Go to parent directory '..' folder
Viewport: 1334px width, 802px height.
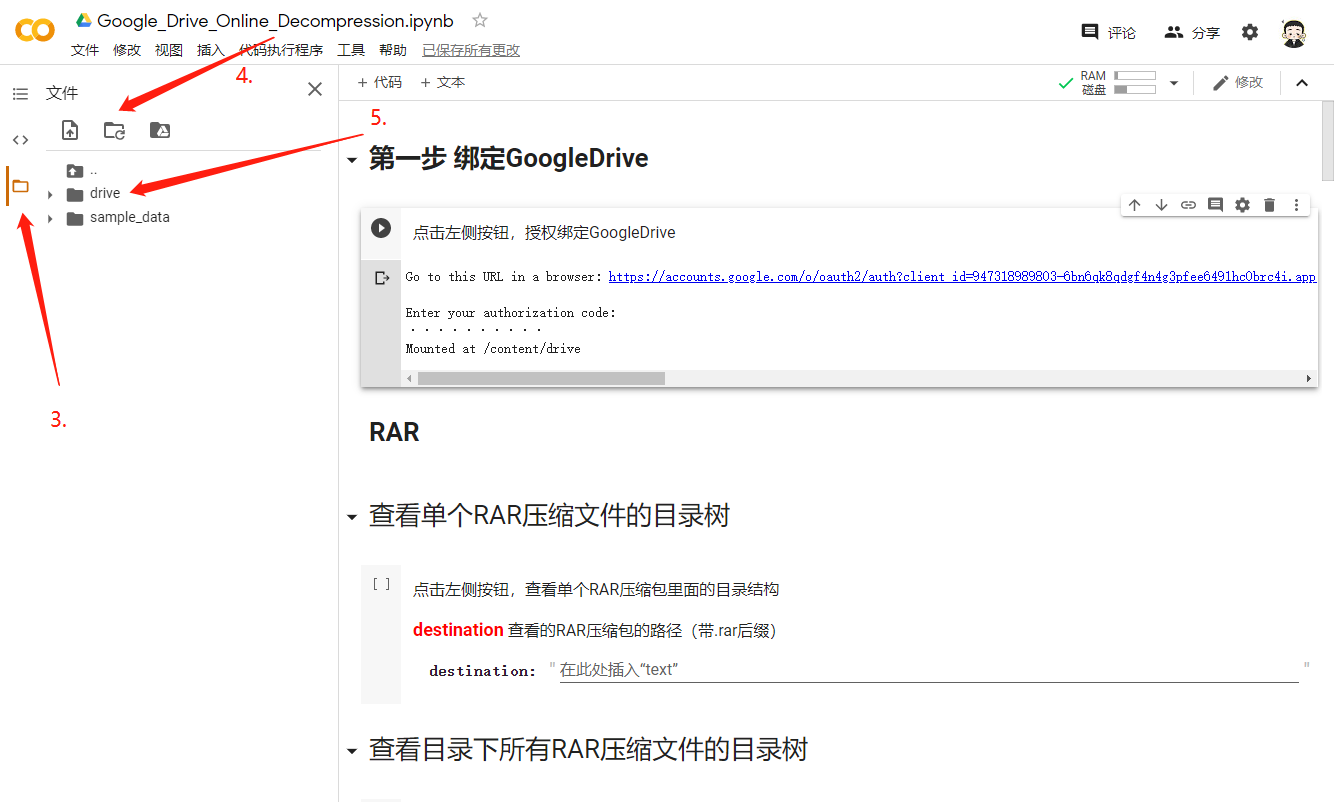pyautogui.click(x=82, y=170)
